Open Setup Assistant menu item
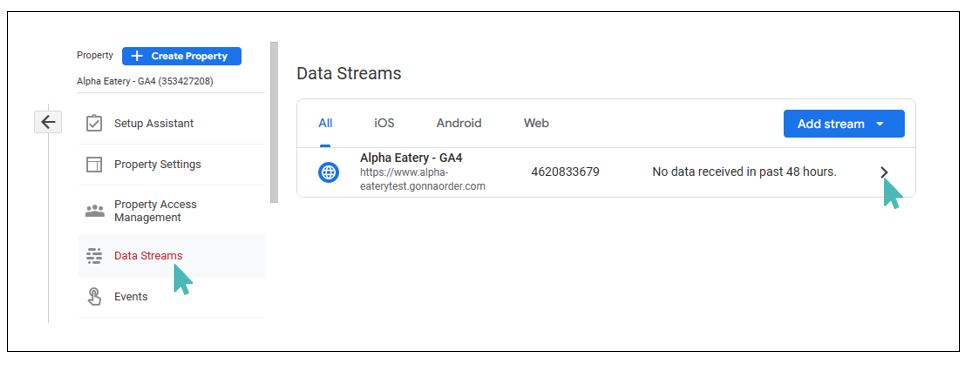This screenshot has width=968, height=366. [171, 123]
